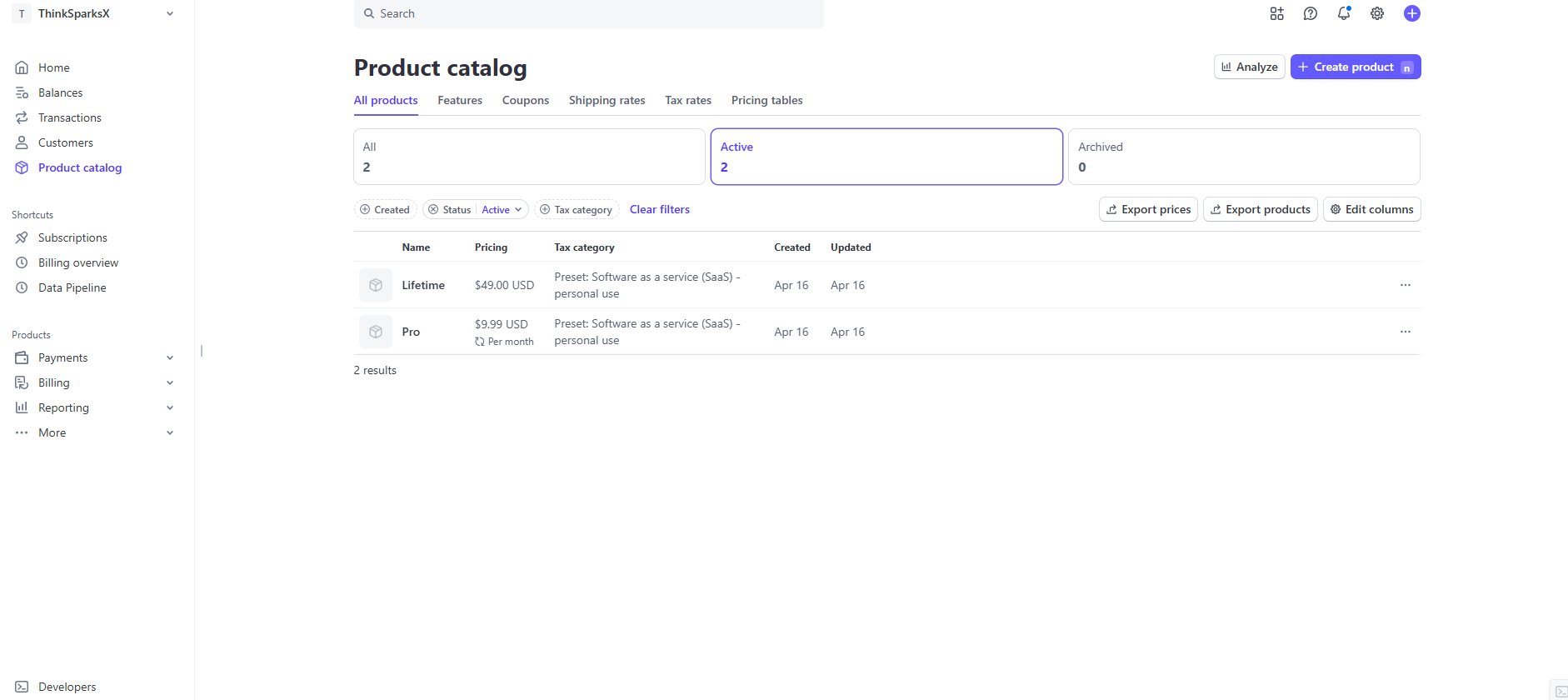Click the Pricing column header
1568x700 pixels.
pyautogui.click(x=491, y=247)
